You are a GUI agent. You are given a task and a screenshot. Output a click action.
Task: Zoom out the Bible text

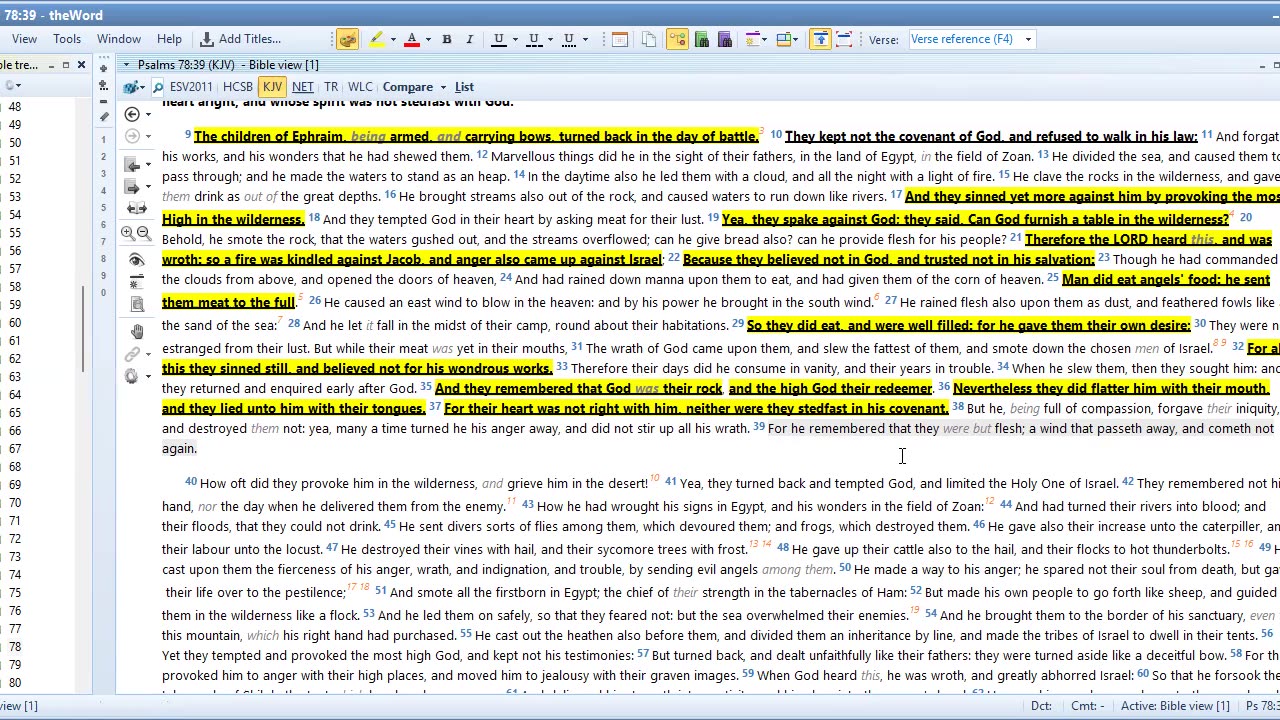[144, 233]
